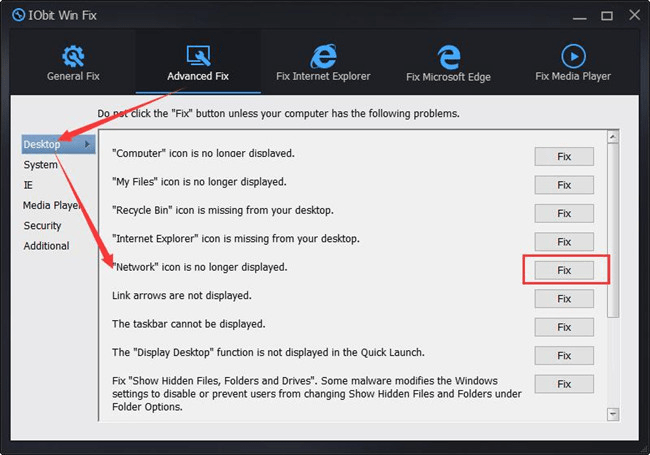The width and height of the screenshot is (650, 455).
Task: Click the General Fix gear icon
Action: click(x=73, y=56)
